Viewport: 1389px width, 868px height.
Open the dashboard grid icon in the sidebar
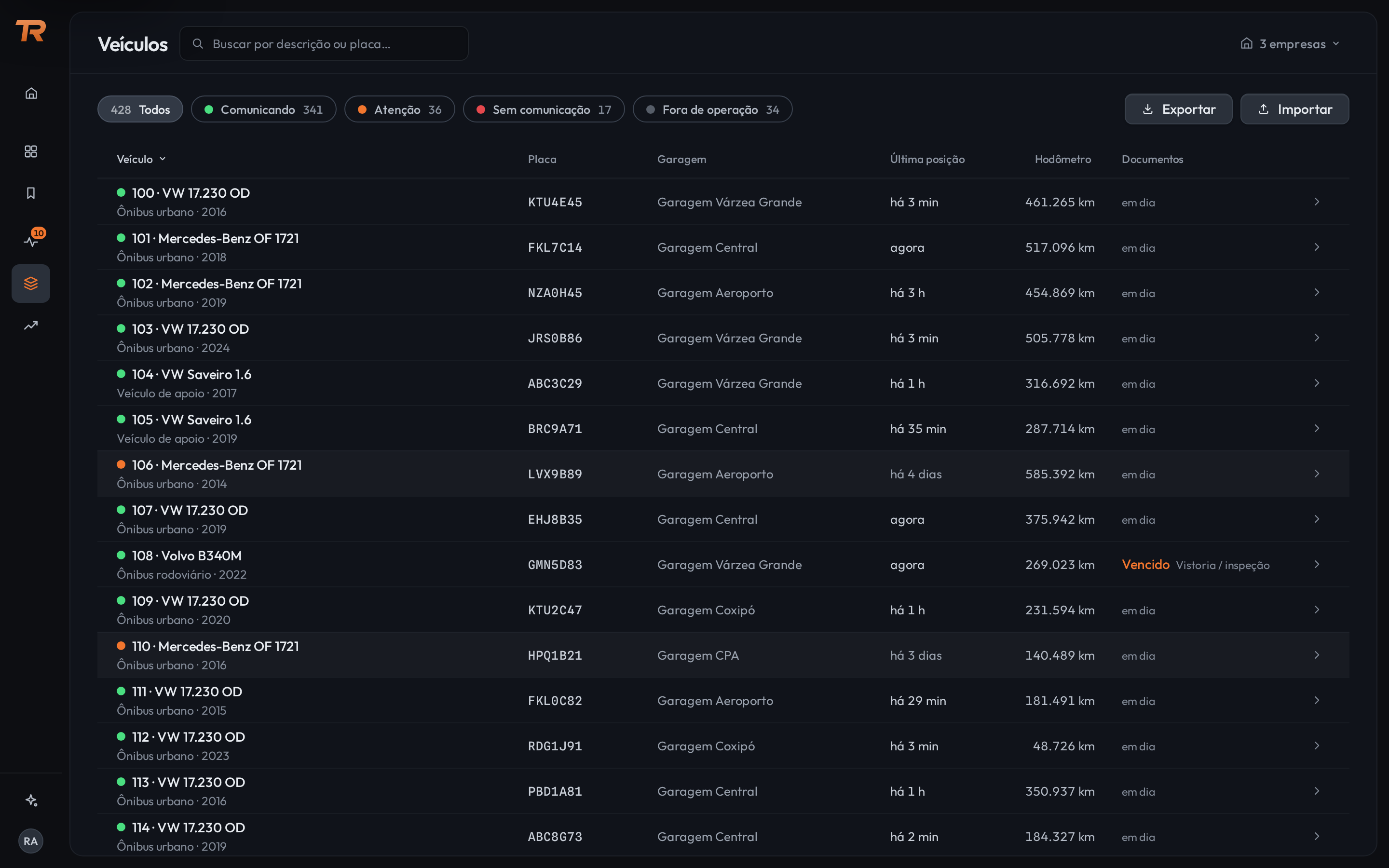click(x=31, y=151)
